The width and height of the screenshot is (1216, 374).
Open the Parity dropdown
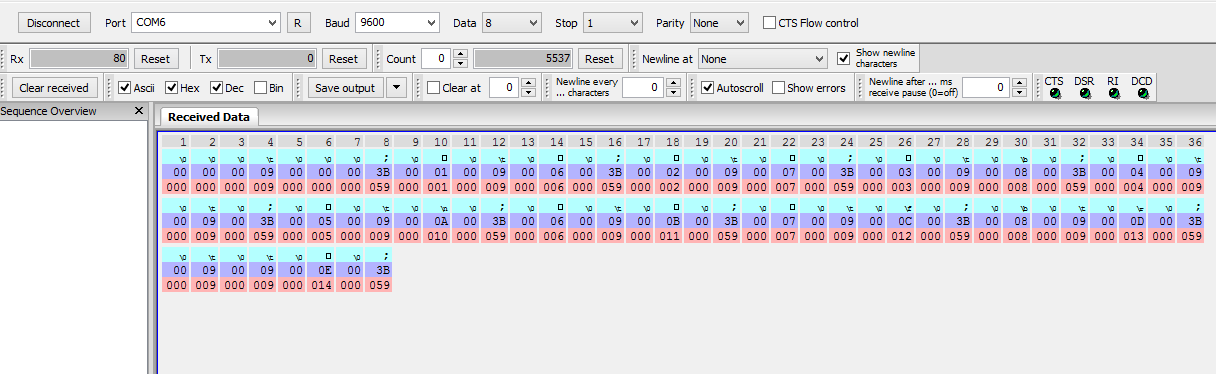click(x=718, y=22)
